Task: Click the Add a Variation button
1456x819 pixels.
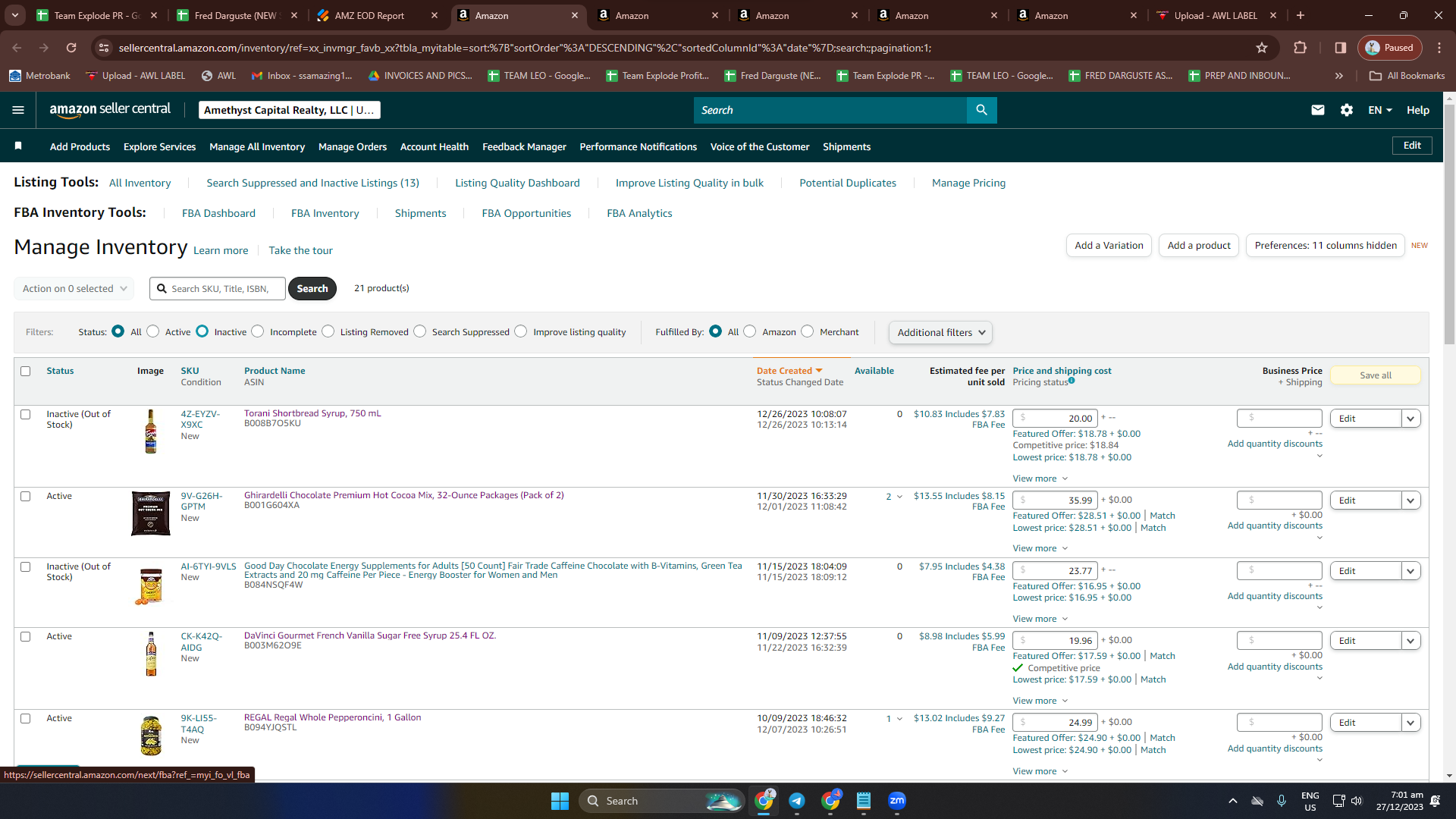Action: coord(1109,246)
